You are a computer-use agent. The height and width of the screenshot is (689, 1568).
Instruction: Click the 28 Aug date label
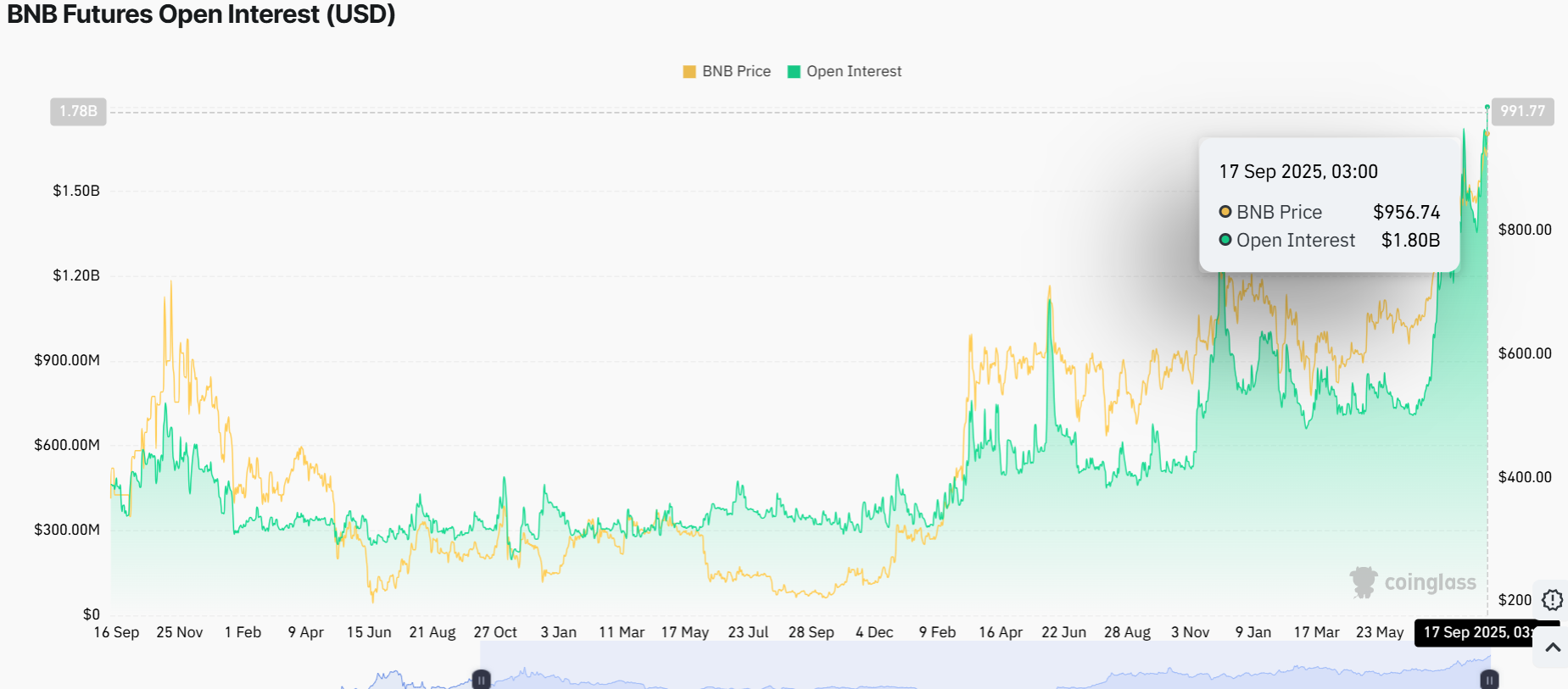pos(1127,632)
